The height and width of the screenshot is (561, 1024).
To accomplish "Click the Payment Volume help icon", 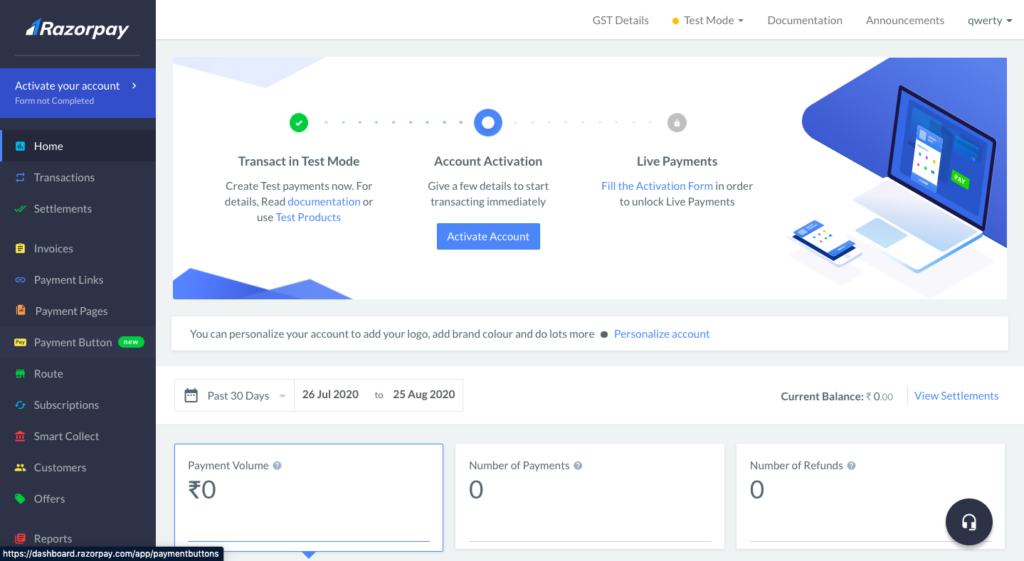I will [277, 466].
